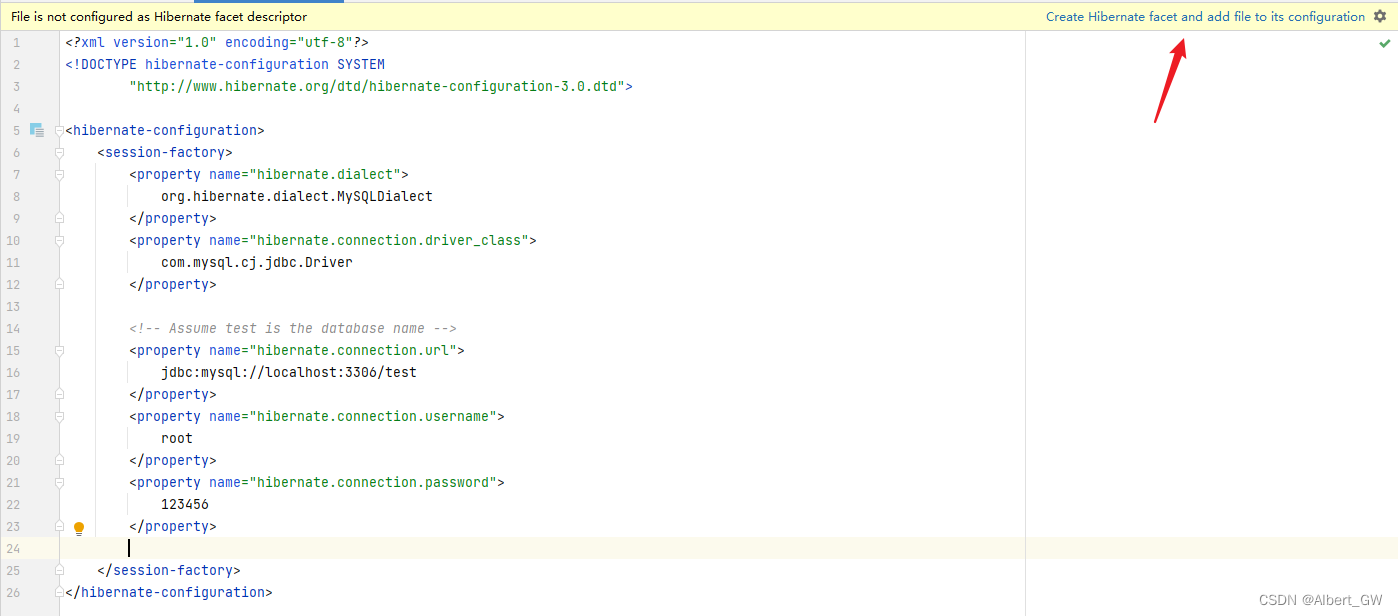Click the Hibernate gutter icon beside line 5
Viewport: 1398px width, 616px height.
(37, 129)
